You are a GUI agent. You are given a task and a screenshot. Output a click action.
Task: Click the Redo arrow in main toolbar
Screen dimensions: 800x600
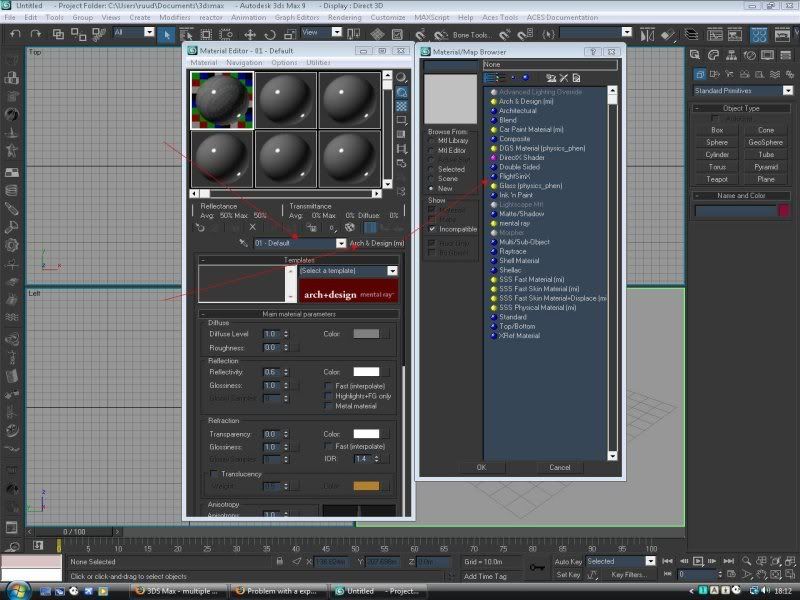tap(35, 34)
